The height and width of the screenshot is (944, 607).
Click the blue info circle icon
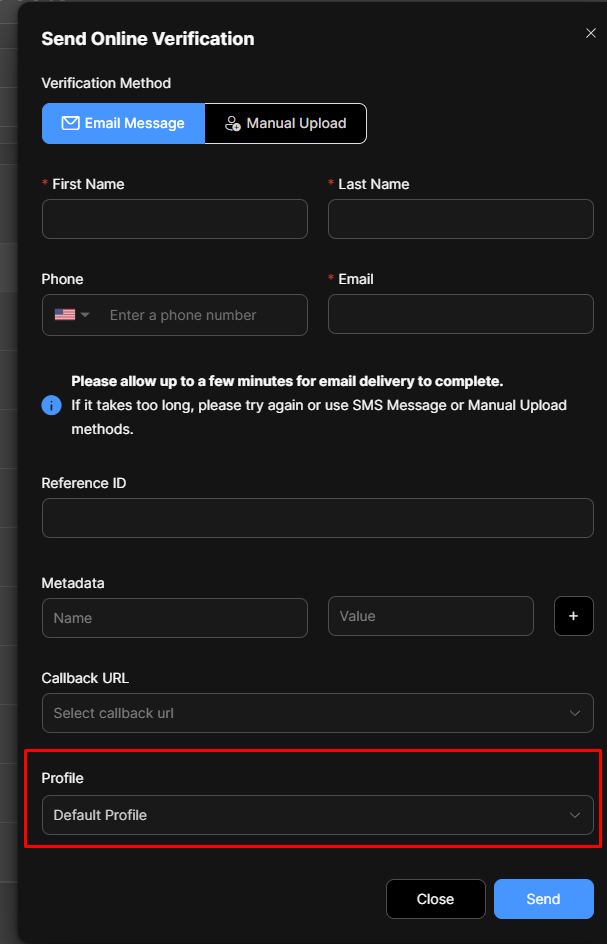(51, 405)
